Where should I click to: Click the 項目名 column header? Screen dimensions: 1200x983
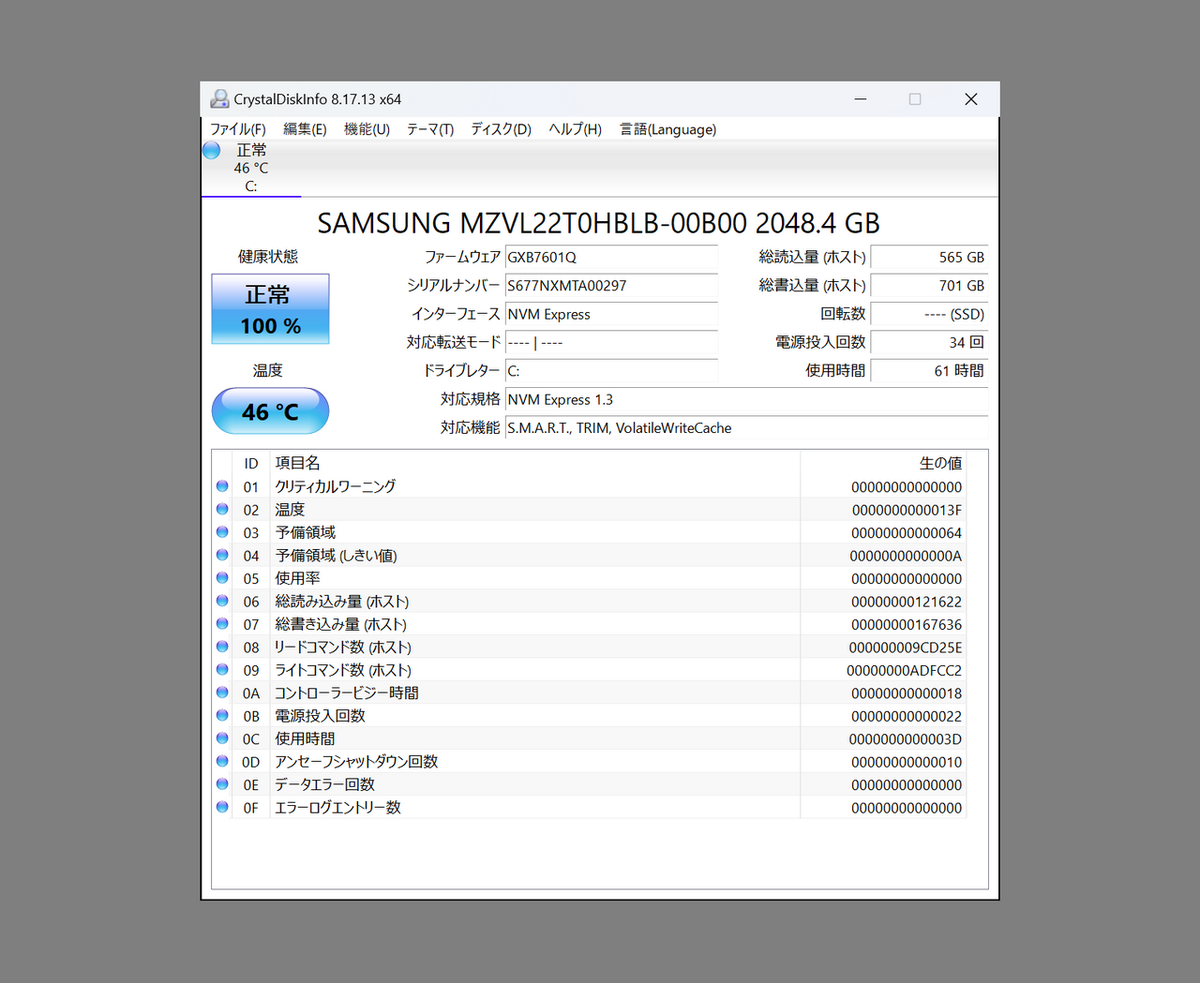point(535,463)
